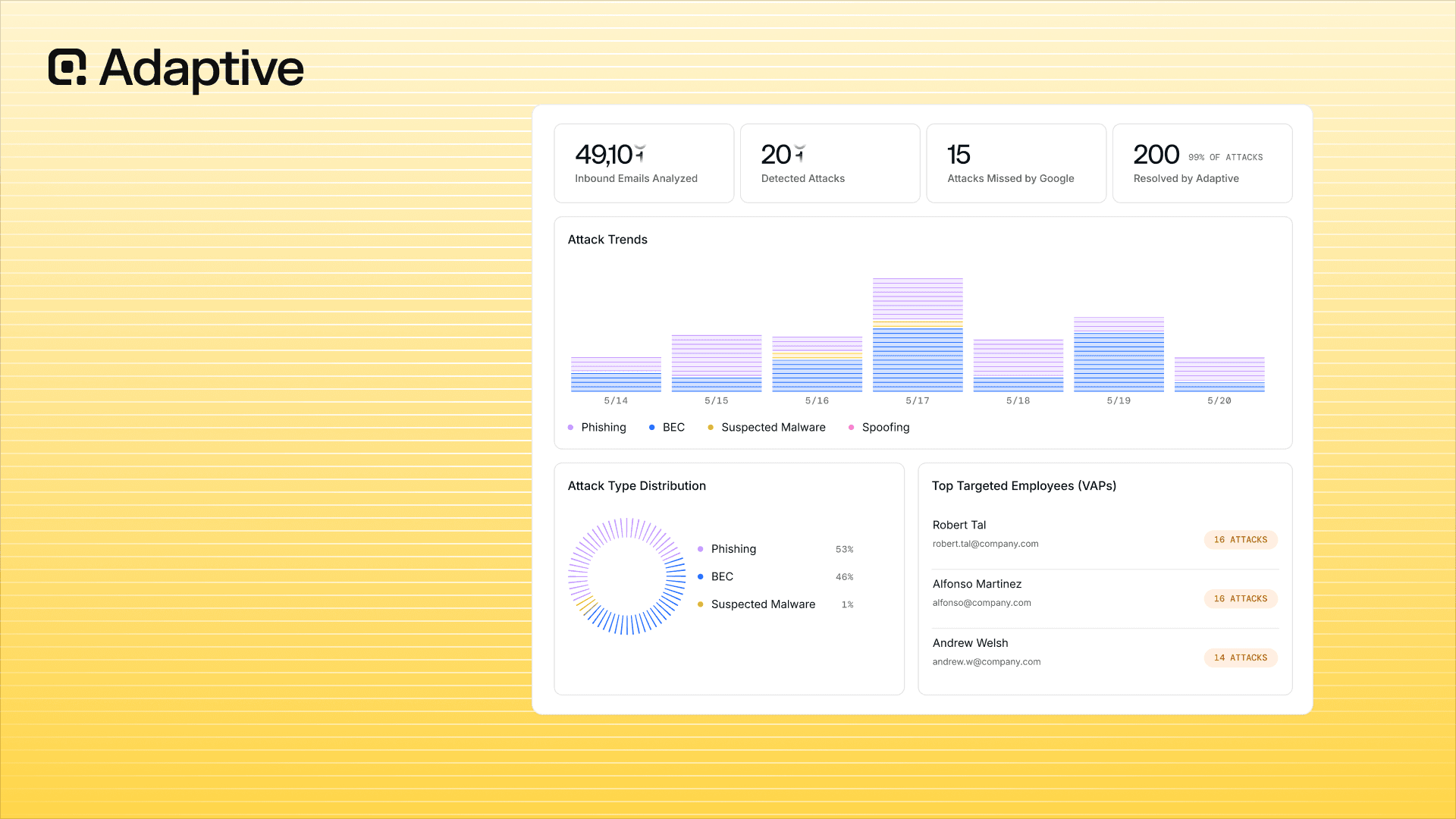
Task: Click the 53% Phishing value
Action: [x=844, y=550]
